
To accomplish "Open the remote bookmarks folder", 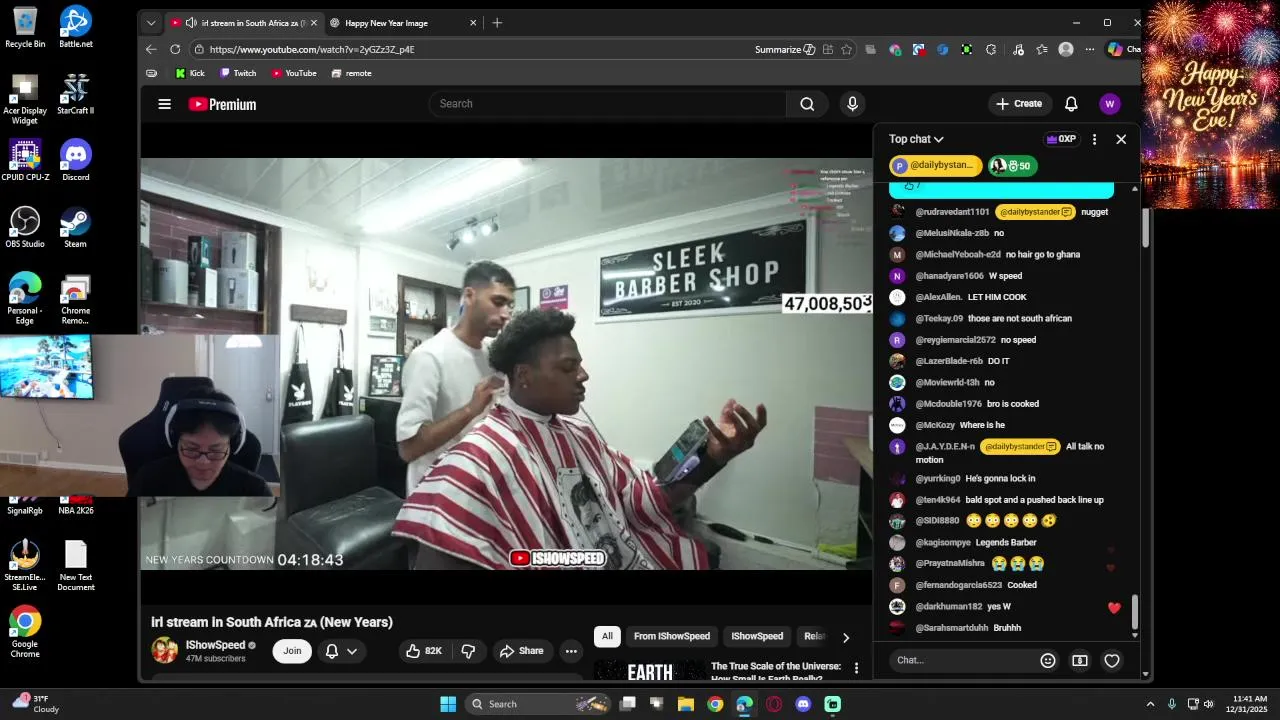I will [352, 73].
